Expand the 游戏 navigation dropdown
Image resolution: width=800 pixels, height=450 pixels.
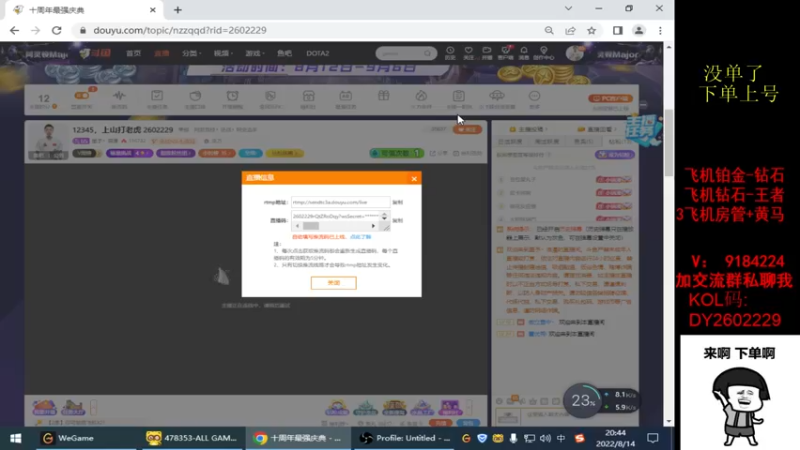click(x=255, y=53)
